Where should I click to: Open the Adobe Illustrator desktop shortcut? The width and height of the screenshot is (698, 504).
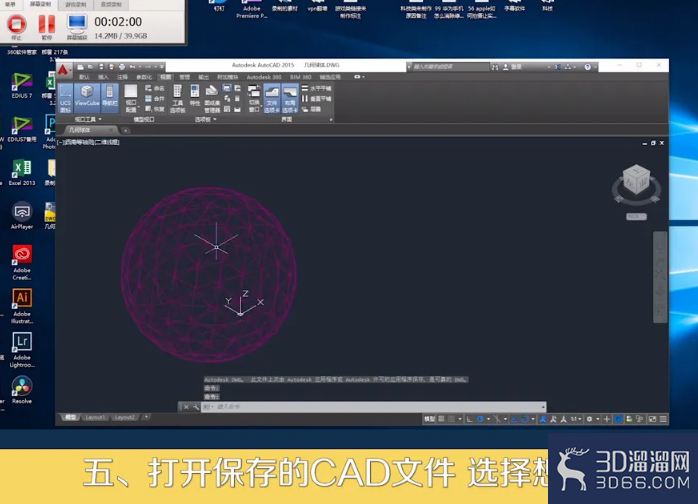[22, 305]
